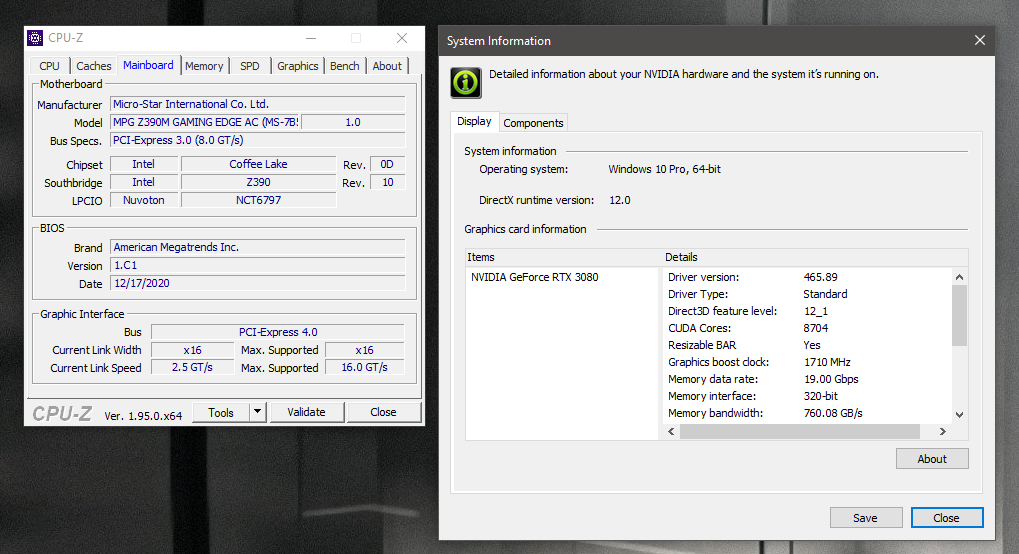Screen dimensions: 1019x554
Task: Click the Bus Specs PCI-Express 3.0 field
Action: coord(258,140)
